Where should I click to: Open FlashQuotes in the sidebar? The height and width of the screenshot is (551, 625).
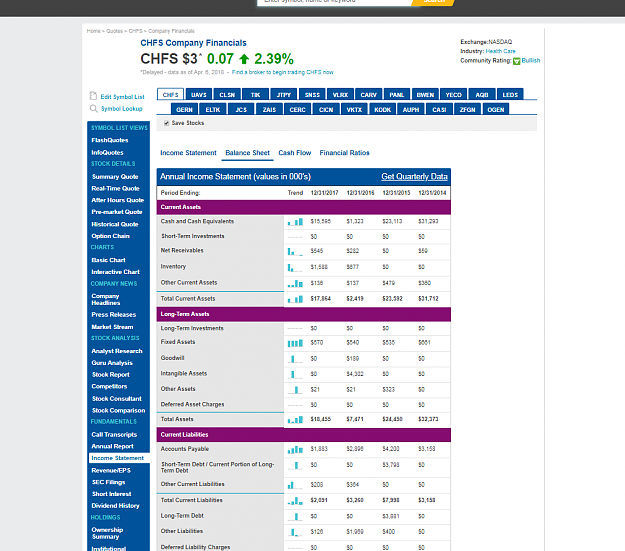pyautogui.click(x=110, y=140)
